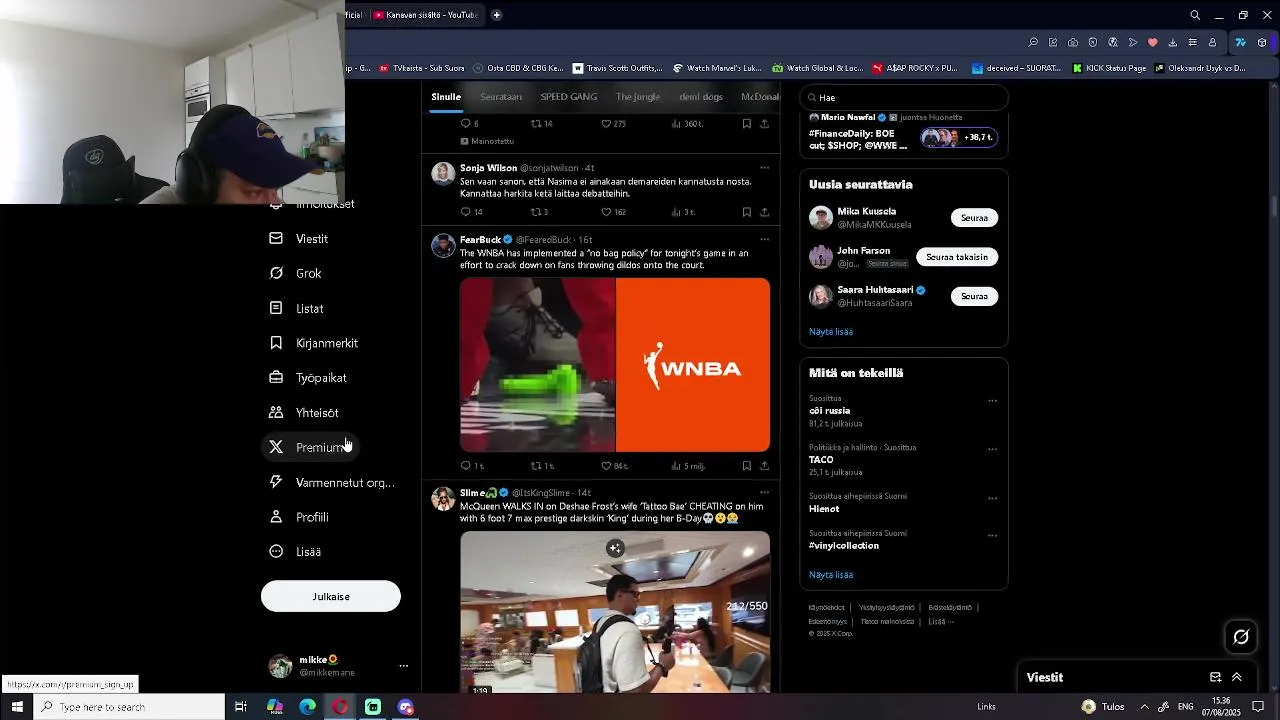Viewport: 1280px width, 720px height.
Task: Open Työpaikat jobs page
Action: point(308,378)
